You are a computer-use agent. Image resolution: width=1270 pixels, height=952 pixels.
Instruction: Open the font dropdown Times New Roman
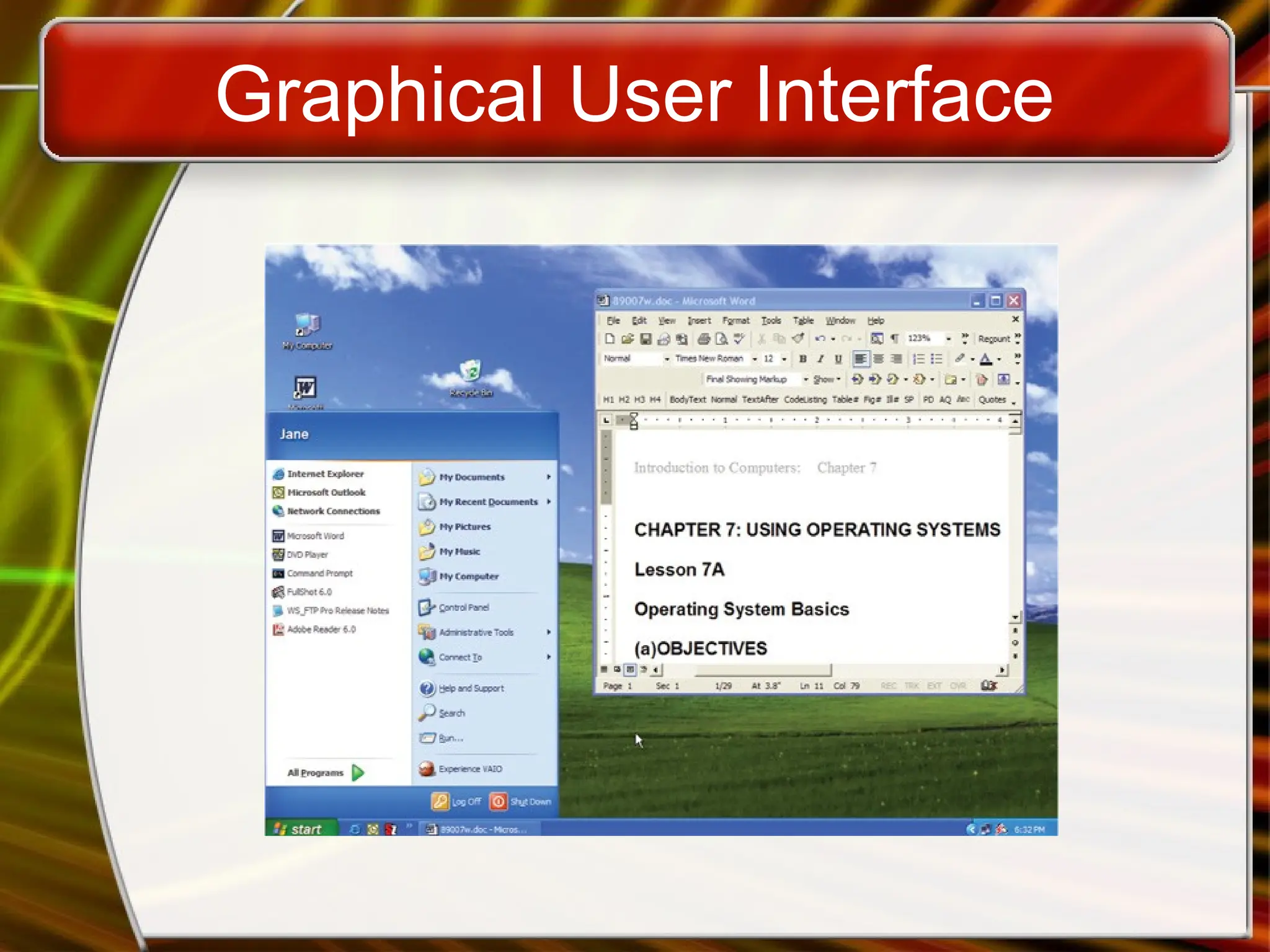755,359
